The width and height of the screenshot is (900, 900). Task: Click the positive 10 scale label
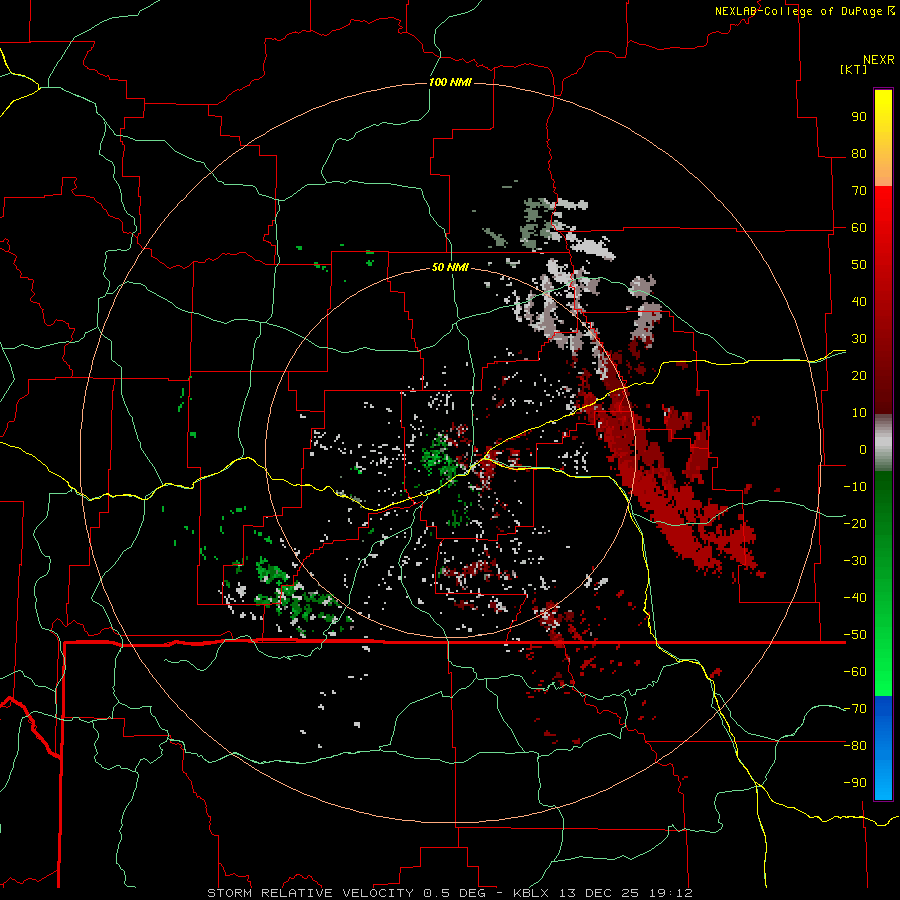(x=859, y=413)
